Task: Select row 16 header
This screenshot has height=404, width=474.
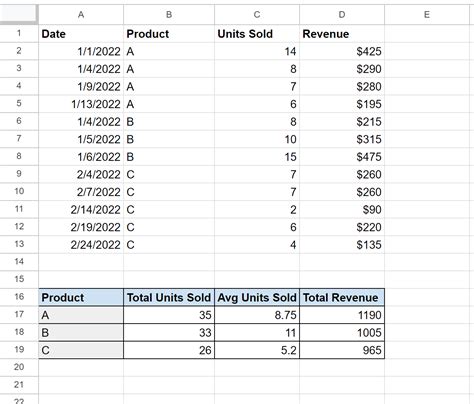Action: click(x=19, y=297)
